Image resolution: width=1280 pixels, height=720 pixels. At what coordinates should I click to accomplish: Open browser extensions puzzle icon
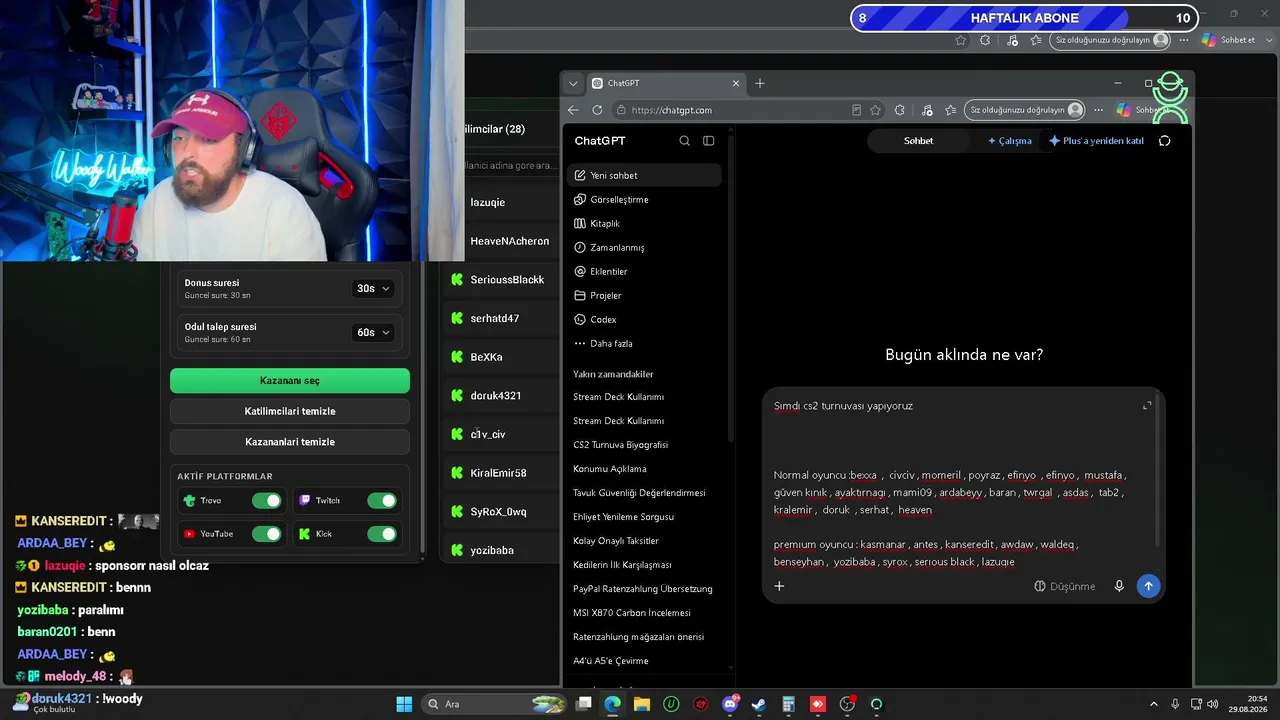900,110
